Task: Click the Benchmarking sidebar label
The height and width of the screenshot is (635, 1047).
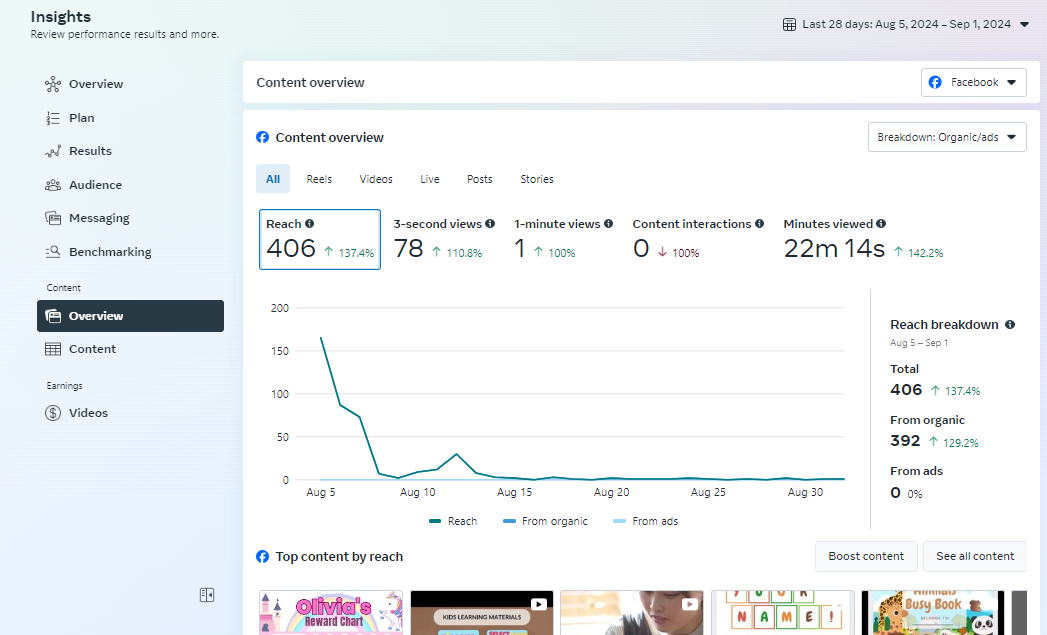Action: (x=110, y=252)
